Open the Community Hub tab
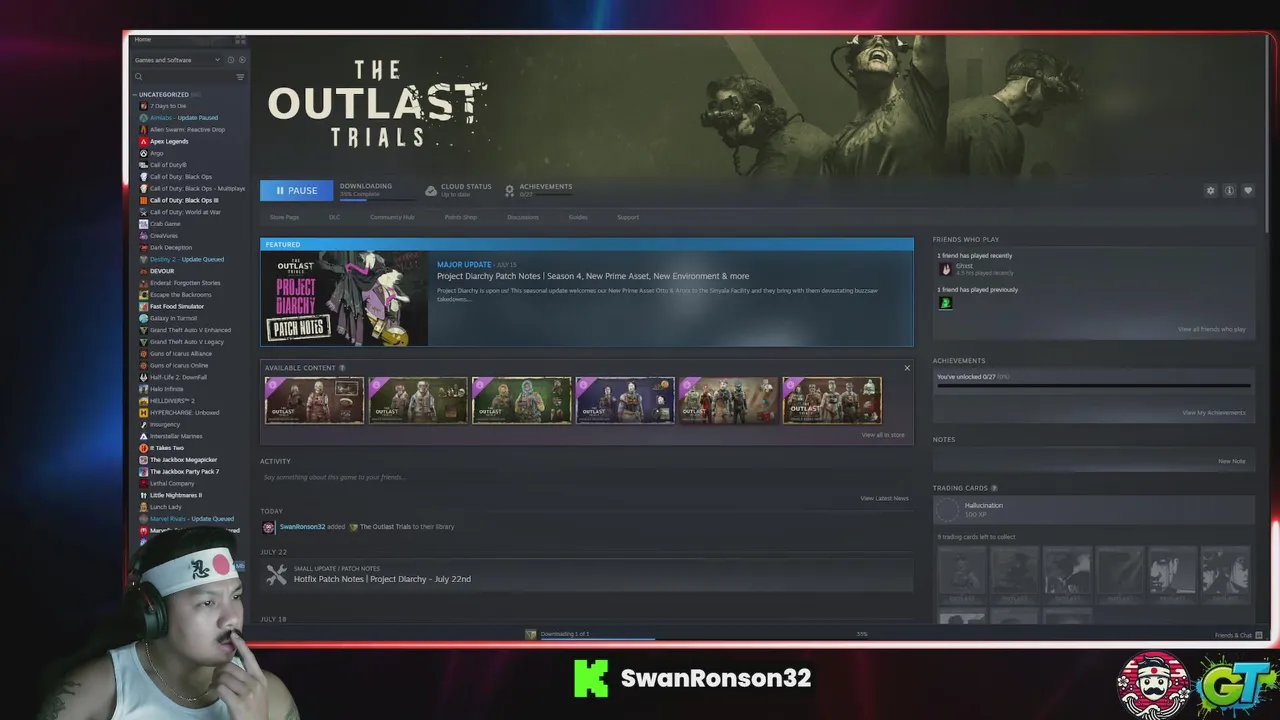1280x720 pixels. [392, 217]
